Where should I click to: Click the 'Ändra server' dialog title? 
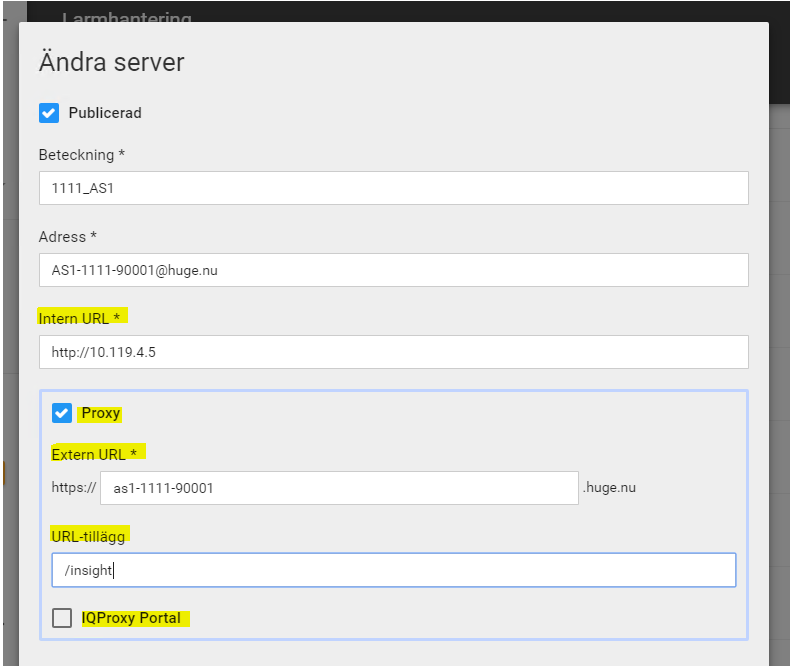[x=111, y=62]
